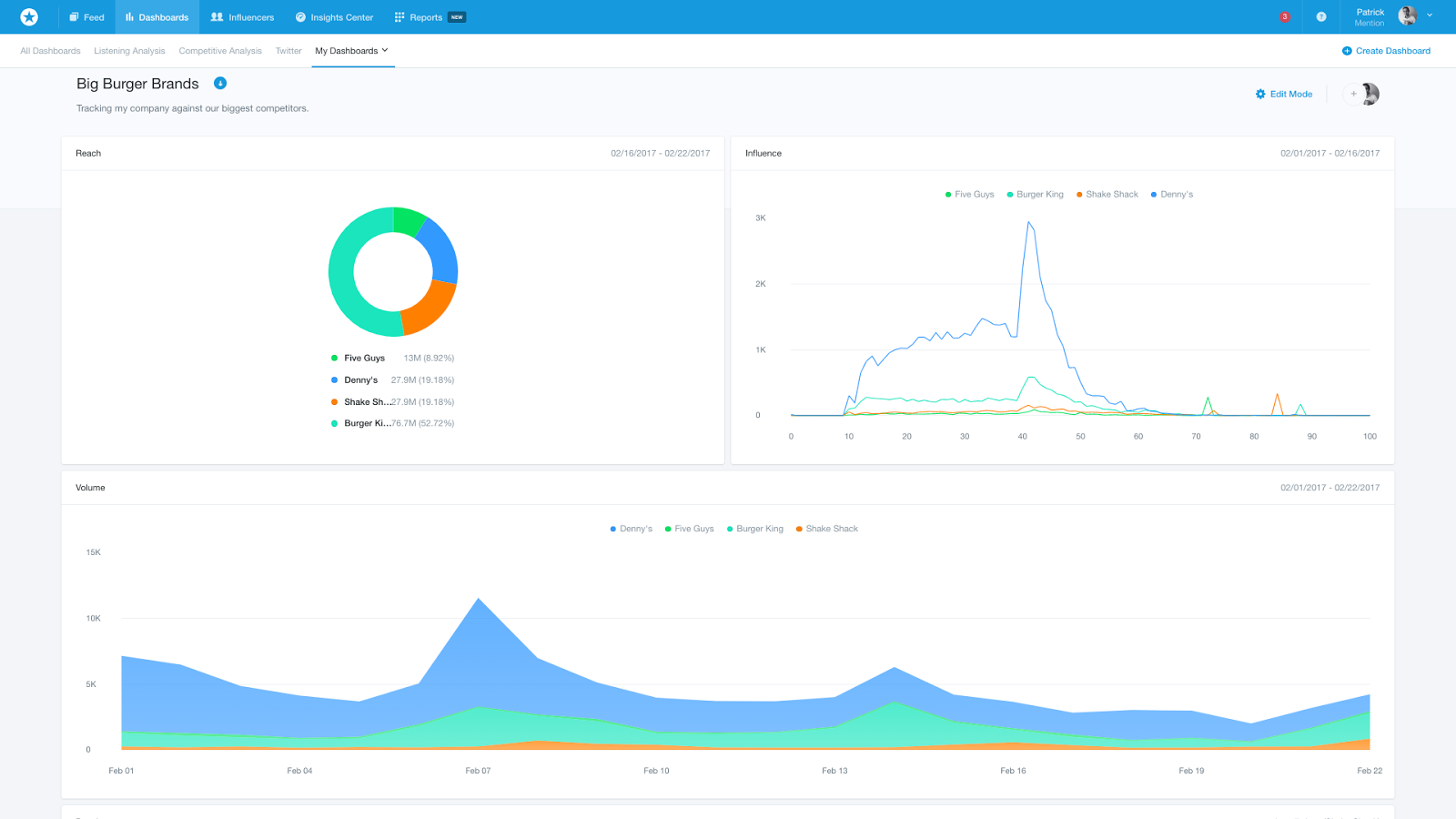Open the red notifications badge

pyautogui.click(x=1284, y=16)
